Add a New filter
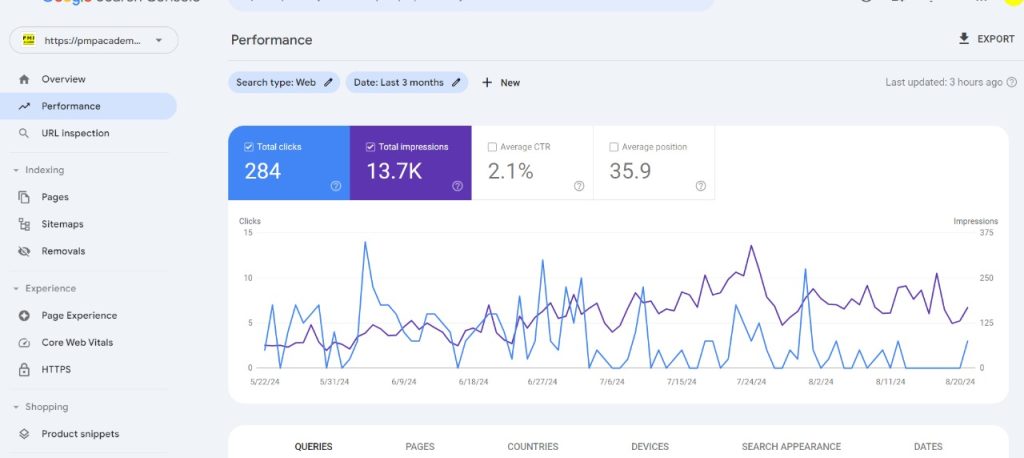 point(501,82)
